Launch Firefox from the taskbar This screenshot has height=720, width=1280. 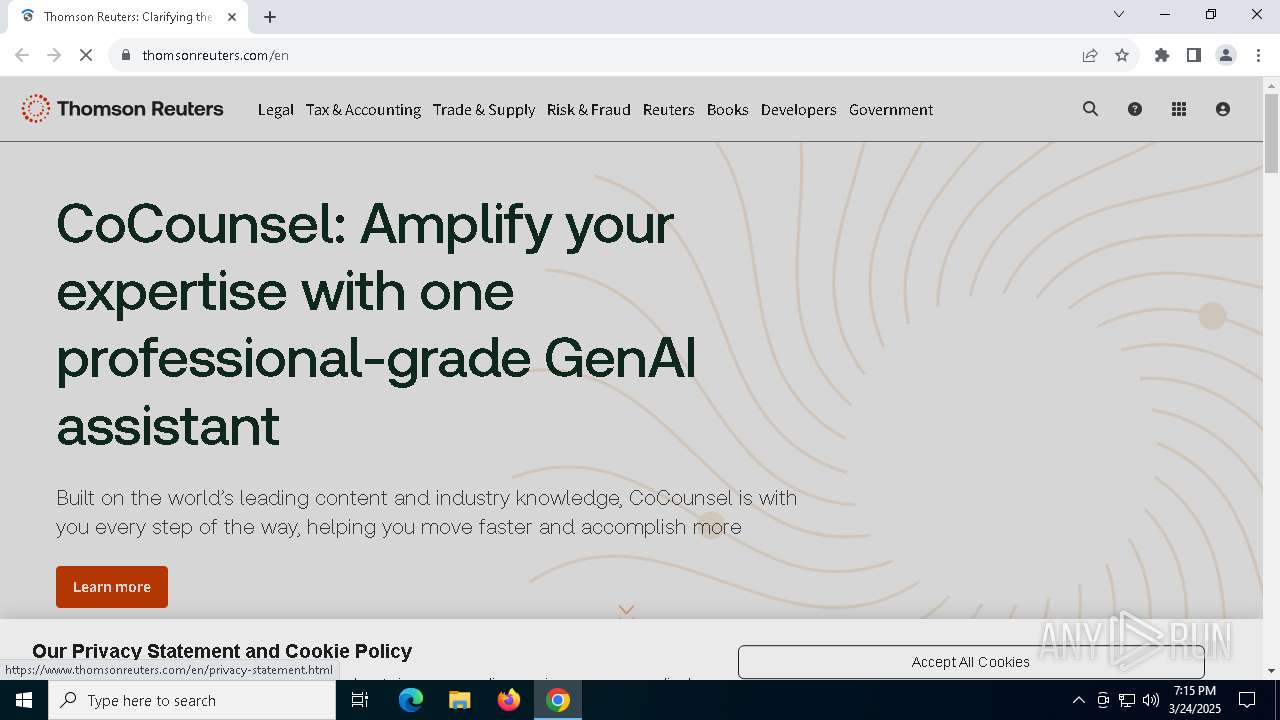pos(509,700)
